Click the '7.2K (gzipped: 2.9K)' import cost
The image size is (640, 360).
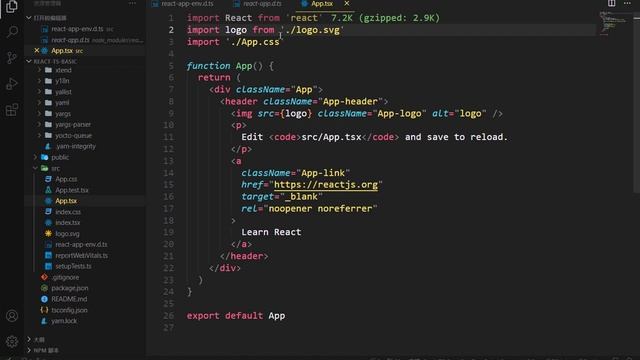385,18
